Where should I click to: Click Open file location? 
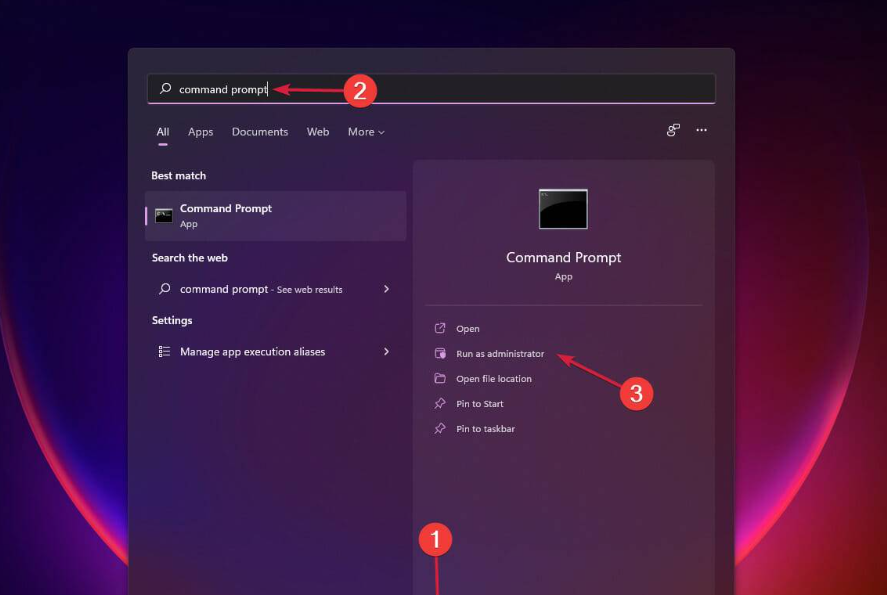(494, 378)
